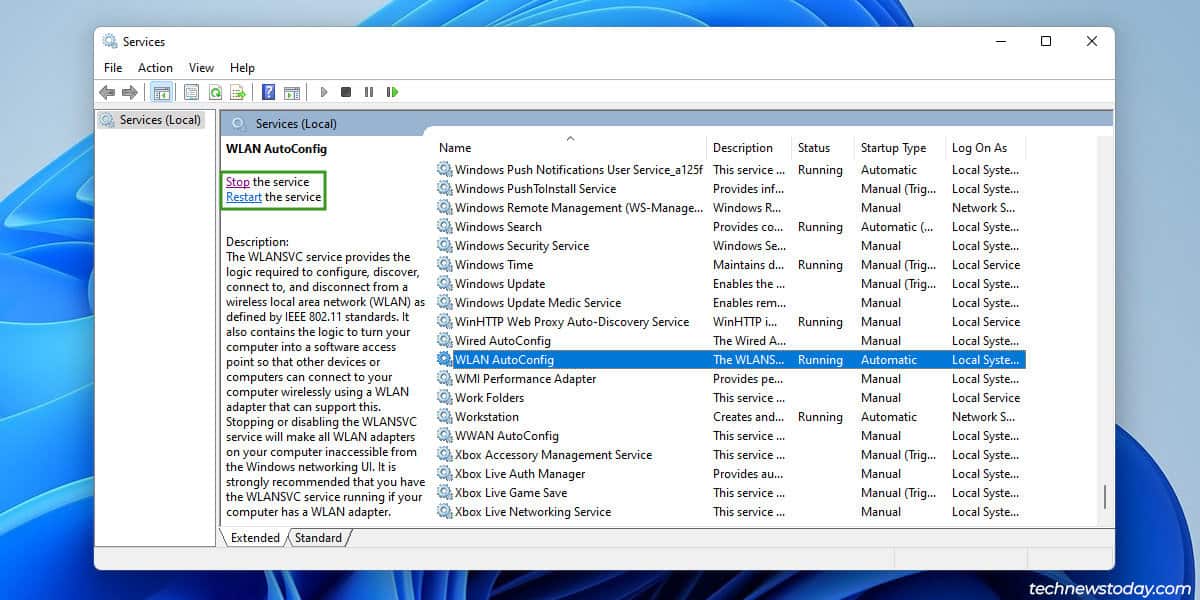This screenshot has width=1200, height=600.
Task: Click Restart the service link
Action: pyautogui.click(x=244, y=197)
